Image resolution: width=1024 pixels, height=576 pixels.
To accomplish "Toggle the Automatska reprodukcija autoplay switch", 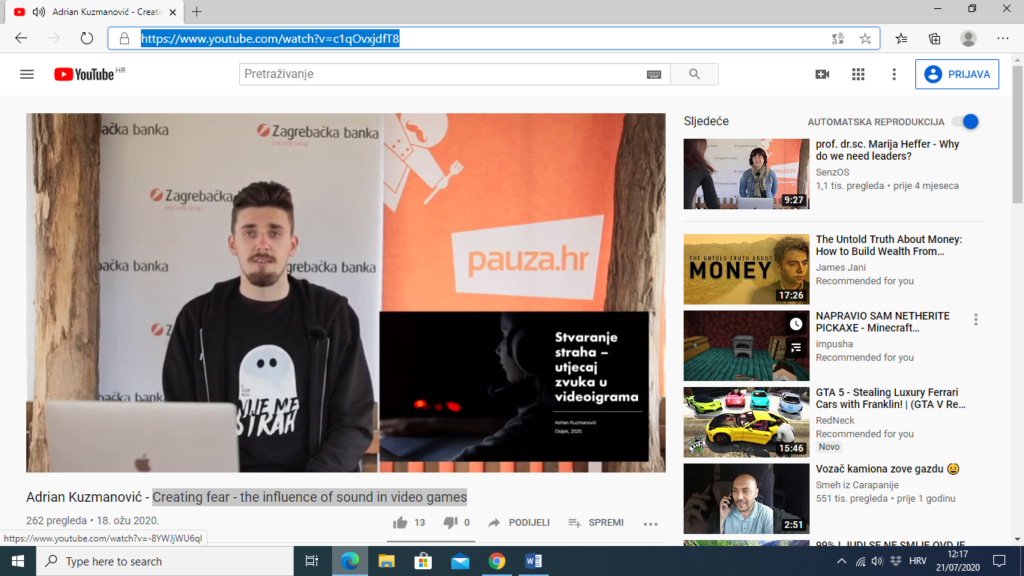I will click(965, 121).
